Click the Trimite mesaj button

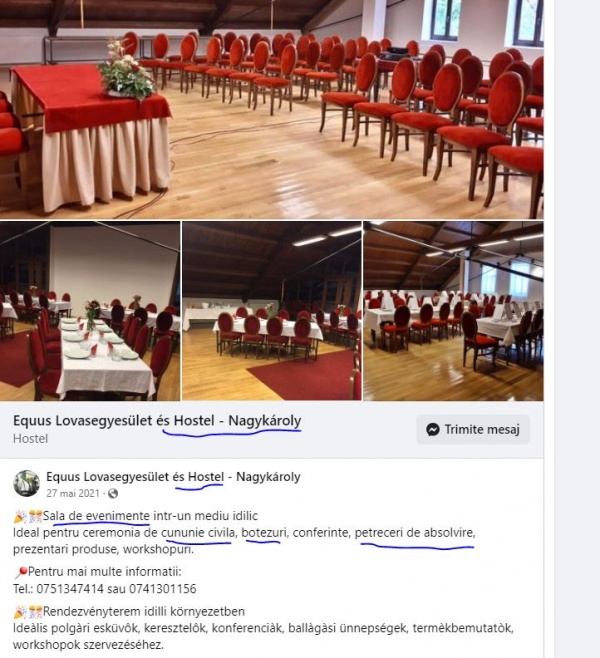coord(473,429)
